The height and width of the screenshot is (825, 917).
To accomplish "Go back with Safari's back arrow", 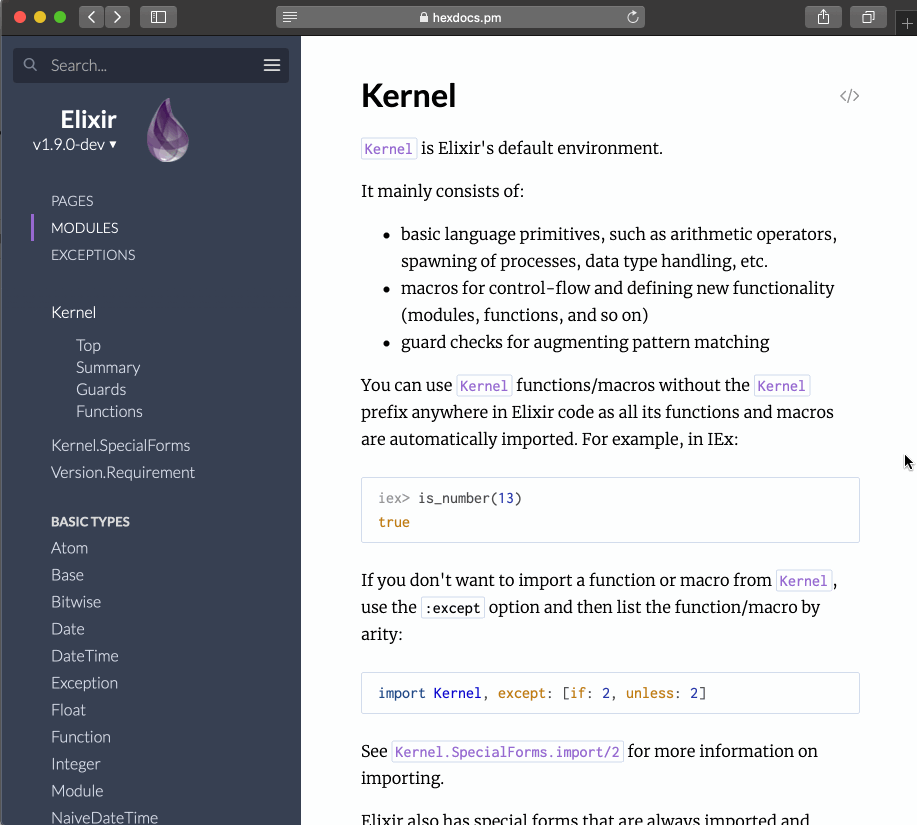I will click(92, 17).
